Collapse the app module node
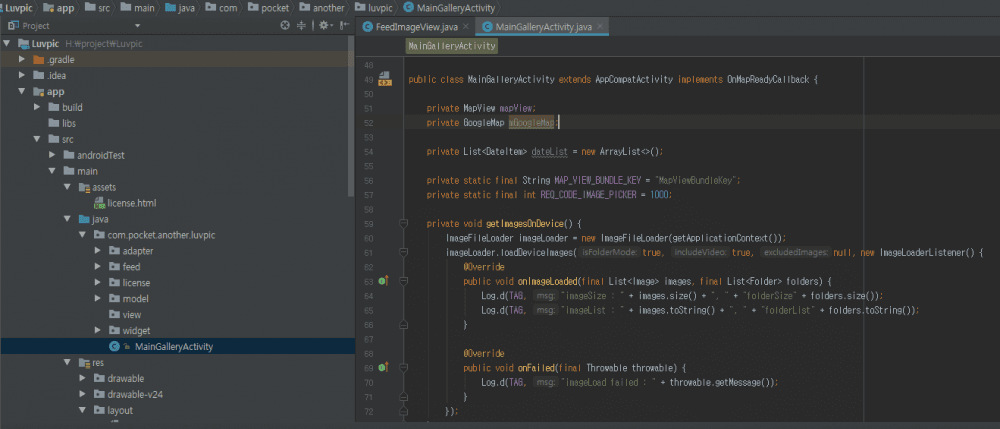The image size is (1000, 429). coord(22,91)
